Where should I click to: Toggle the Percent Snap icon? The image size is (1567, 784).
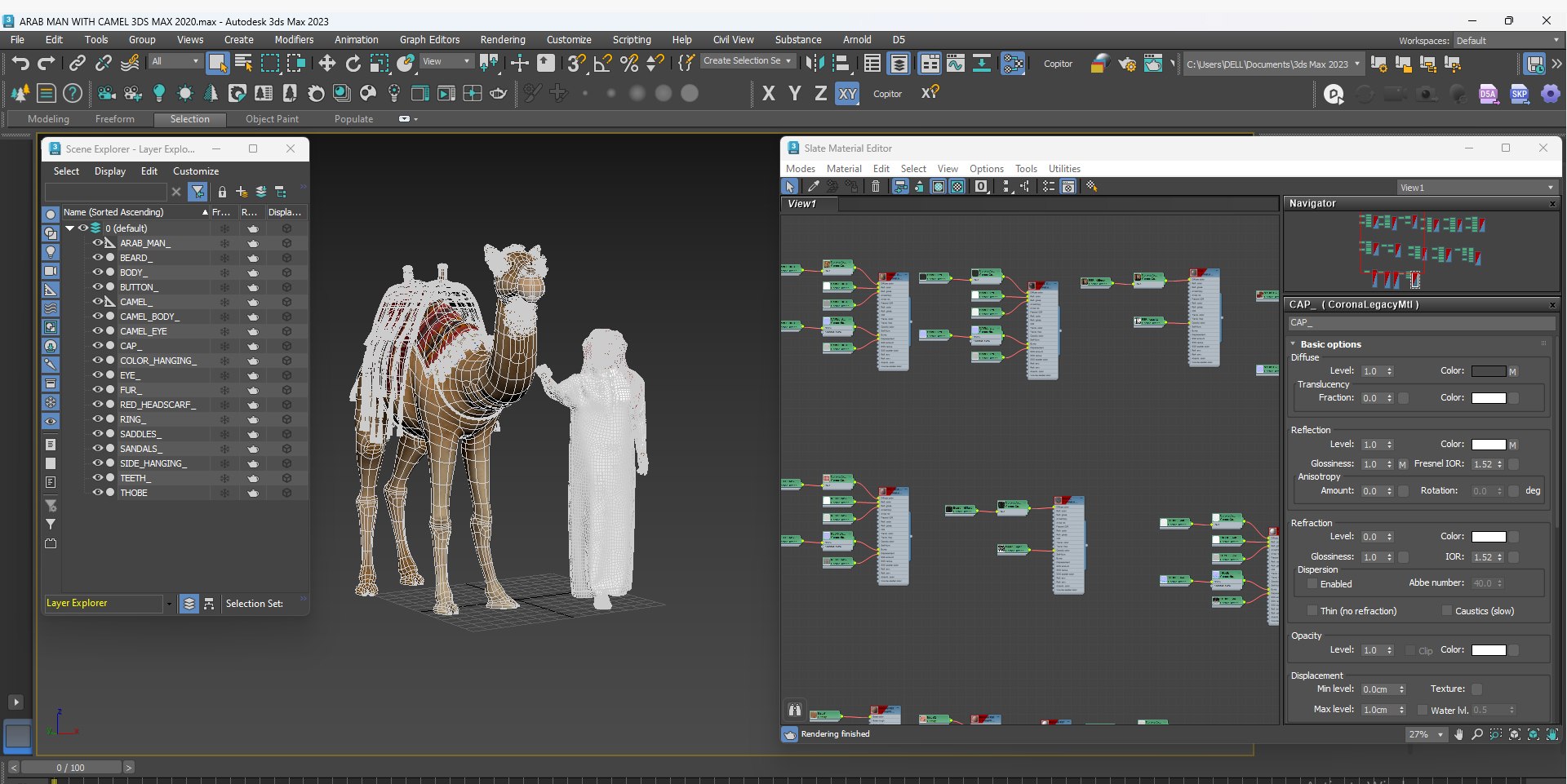pyautogui.click(x=629, y=63)
